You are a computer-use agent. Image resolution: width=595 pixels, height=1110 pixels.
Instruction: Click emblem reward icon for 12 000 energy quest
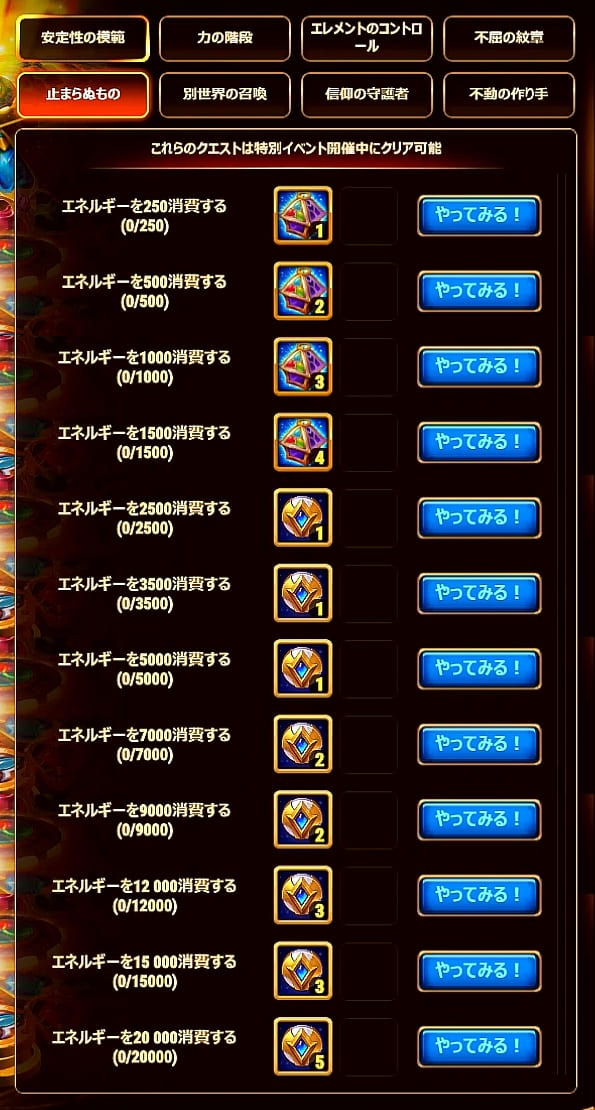(x=303, y=896)
